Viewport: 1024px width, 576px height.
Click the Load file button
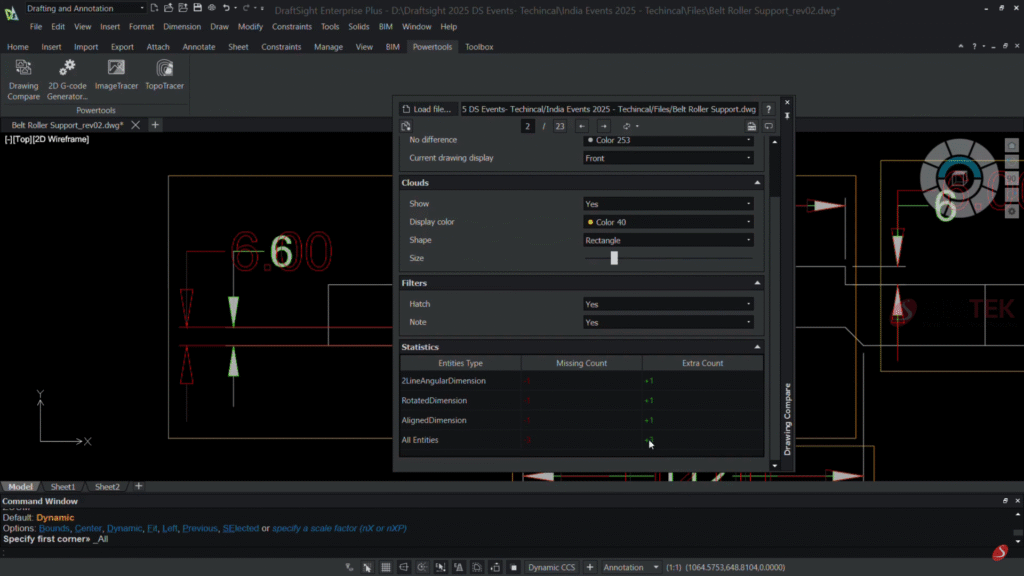tap(426, 109)
